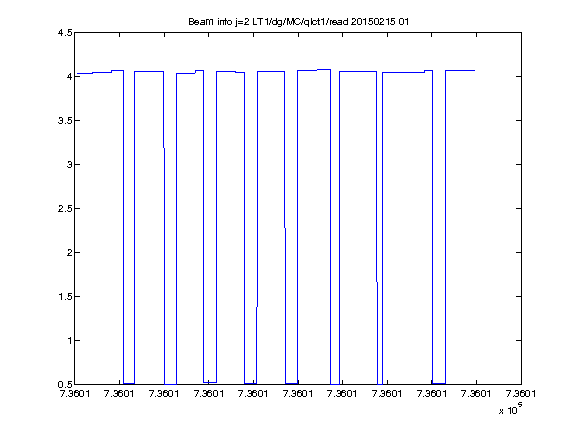The image size is (576, 432).
Task: Select the 0.5 label at the y-axis origin
Action: (x=65, y=385)
